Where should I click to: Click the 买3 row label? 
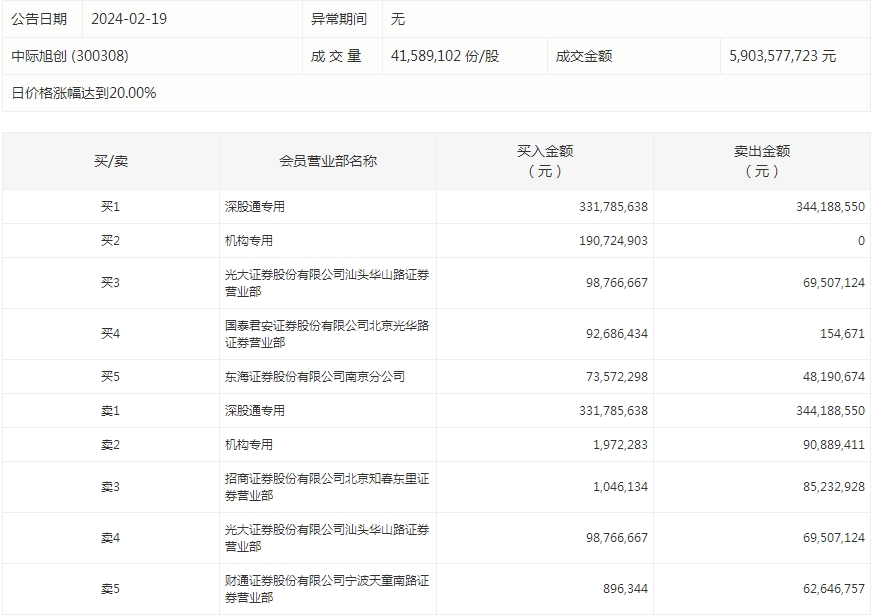coord(111,283)
